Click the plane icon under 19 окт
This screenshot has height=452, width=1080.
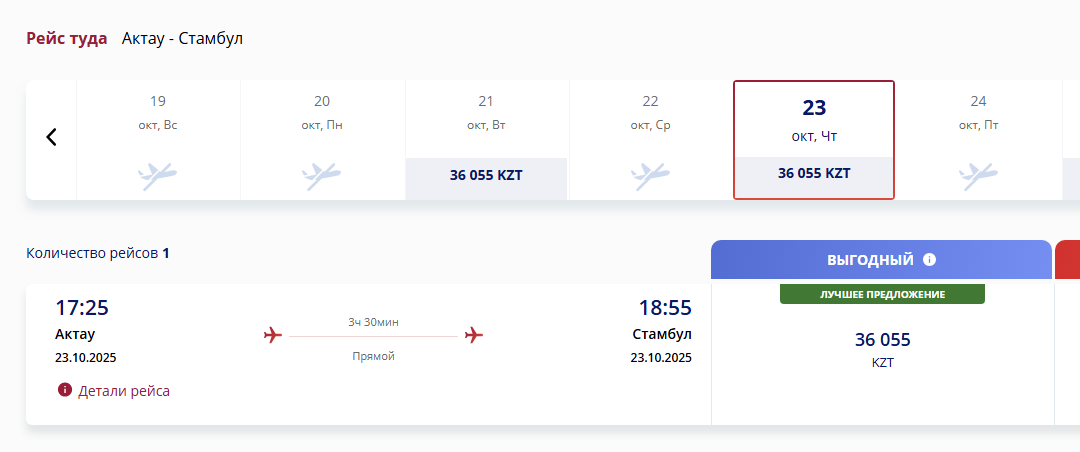(158, 176)
